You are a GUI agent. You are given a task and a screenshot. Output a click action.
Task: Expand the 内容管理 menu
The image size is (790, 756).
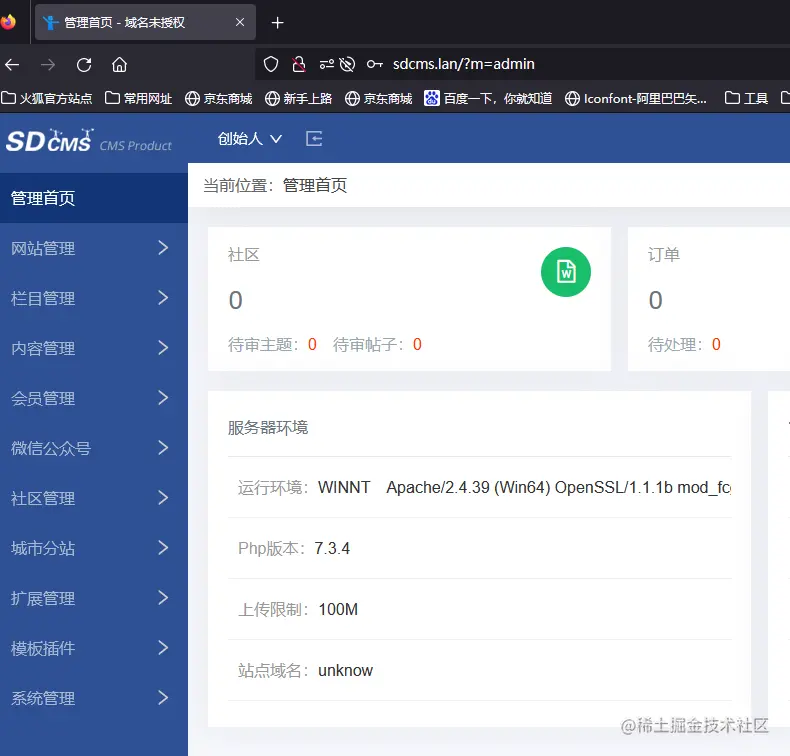[x=94, y=348]
